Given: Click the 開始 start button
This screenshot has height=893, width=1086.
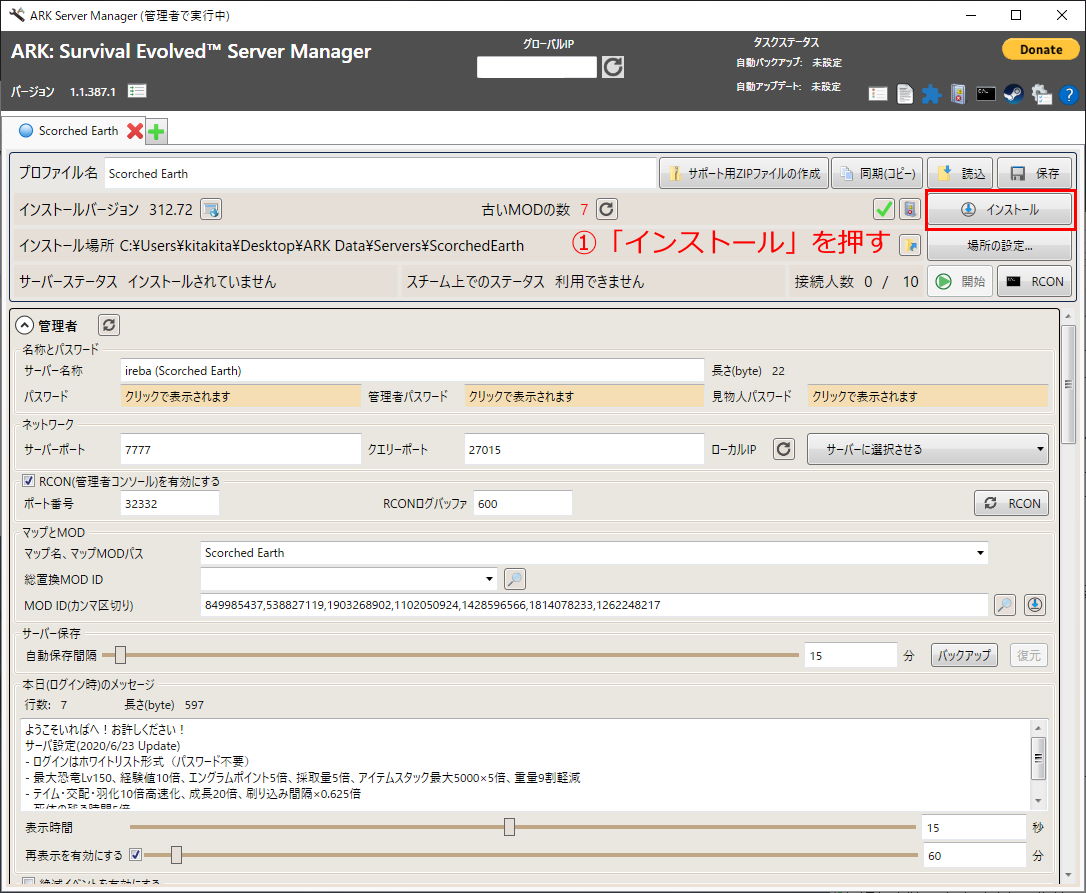Looking at the screenshot, I should coord(960,281).
